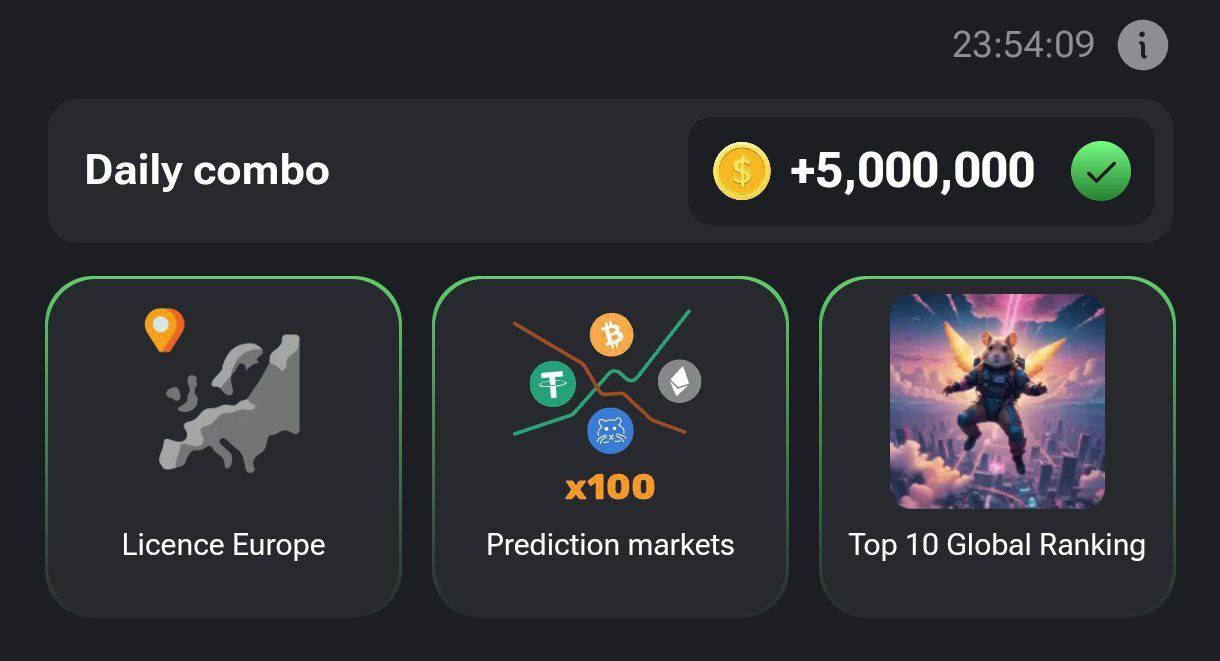Click the blue hamster coin icon

[610, 431]
